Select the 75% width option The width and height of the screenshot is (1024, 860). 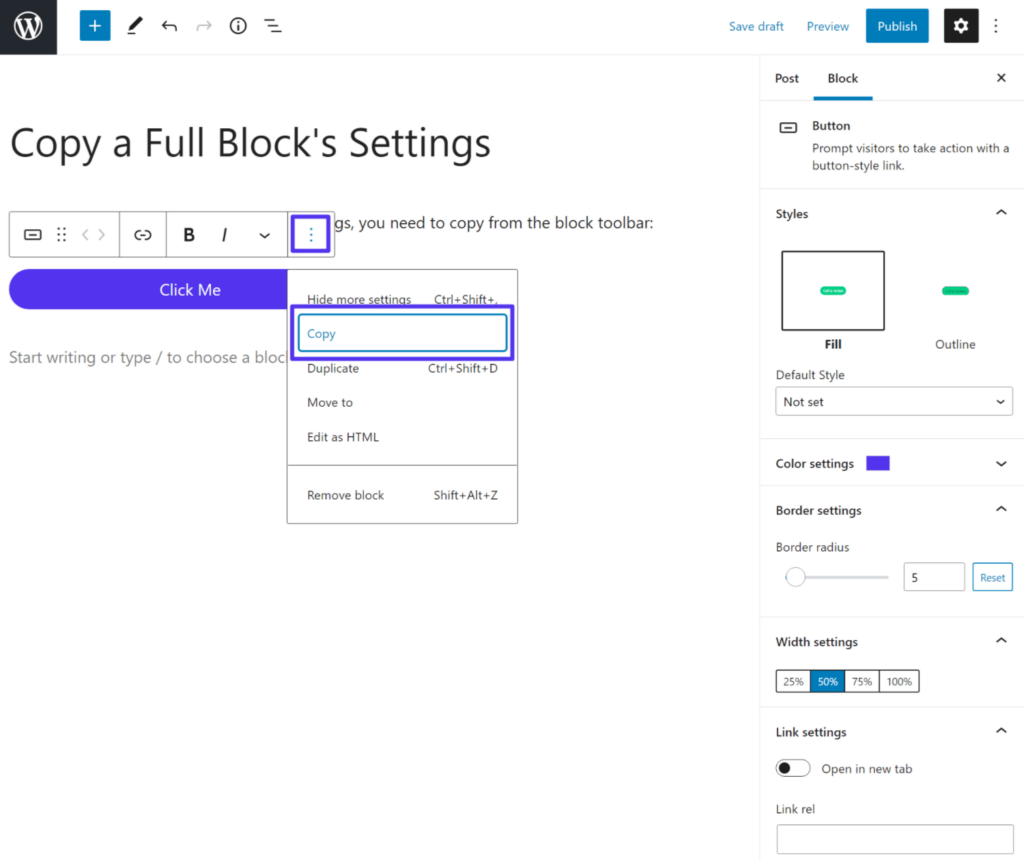[x=862, y=681]
